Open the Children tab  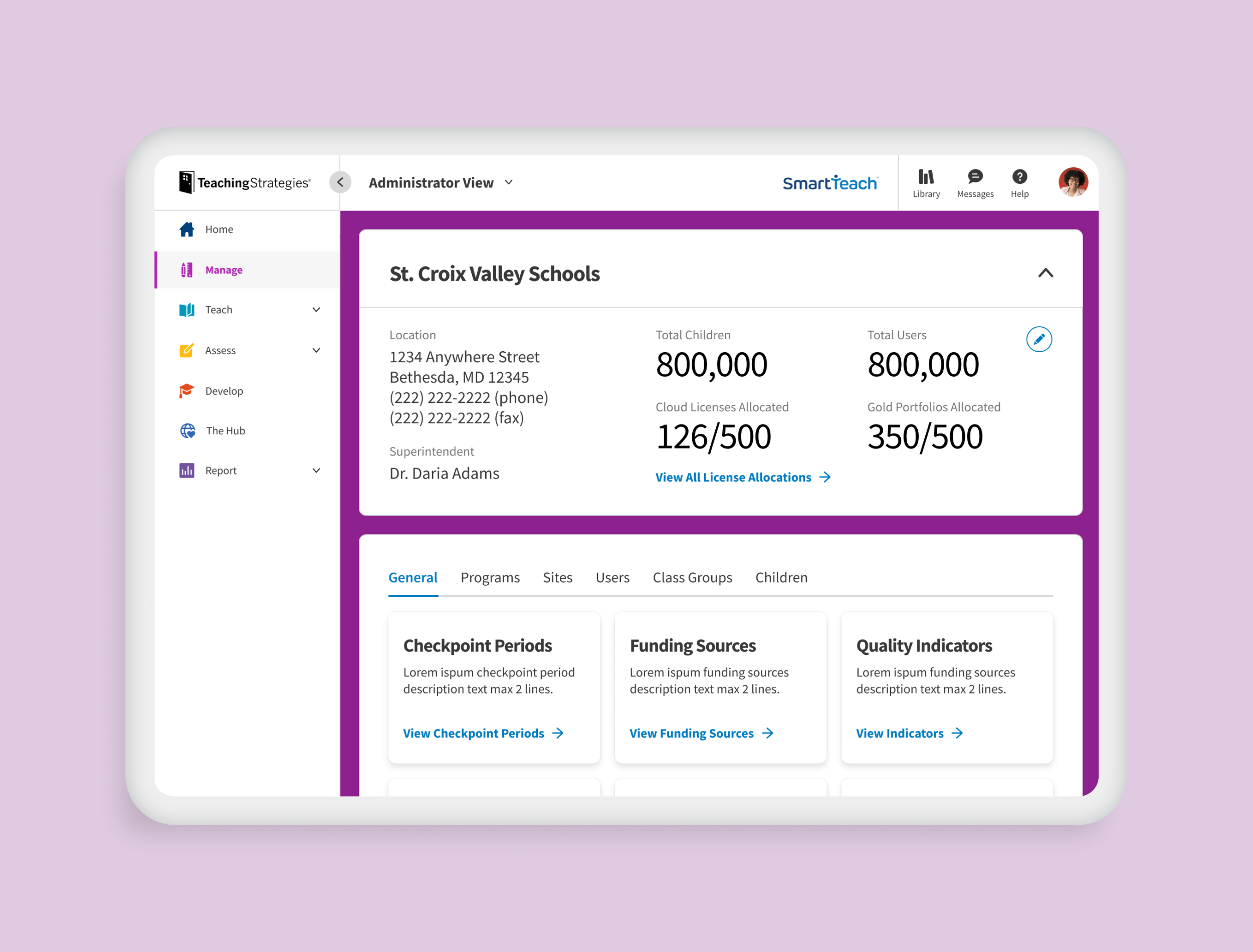(781, 577)
